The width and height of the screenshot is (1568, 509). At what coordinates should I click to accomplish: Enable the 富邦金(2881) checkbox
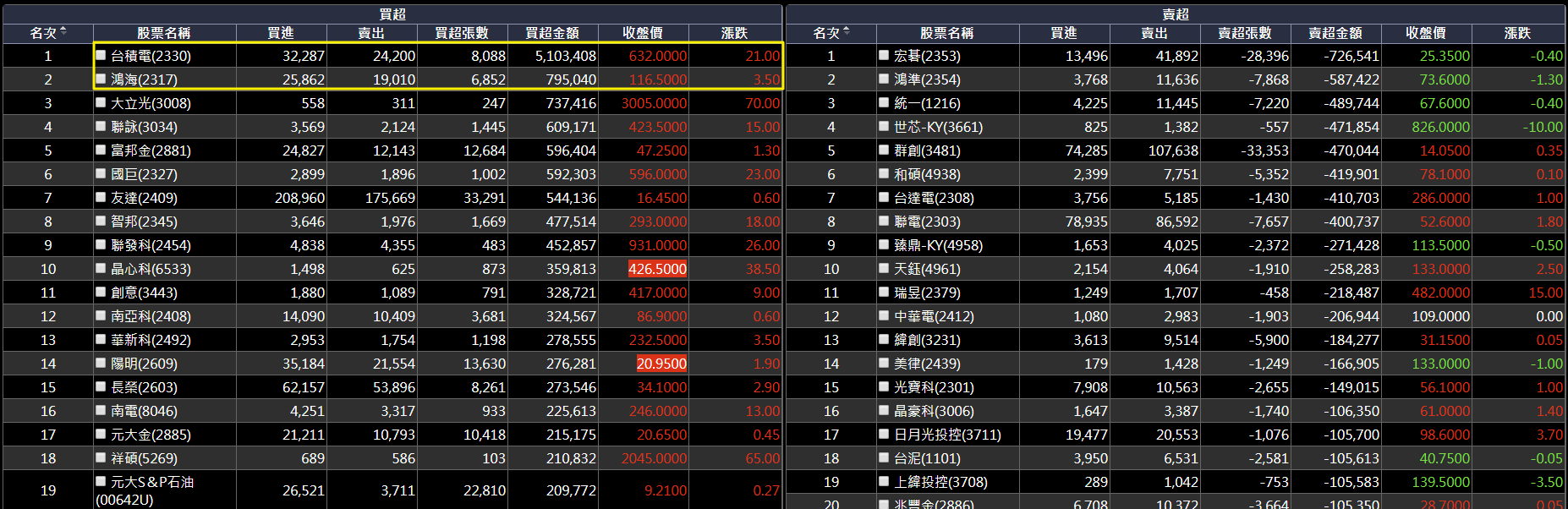pos(101,150)
